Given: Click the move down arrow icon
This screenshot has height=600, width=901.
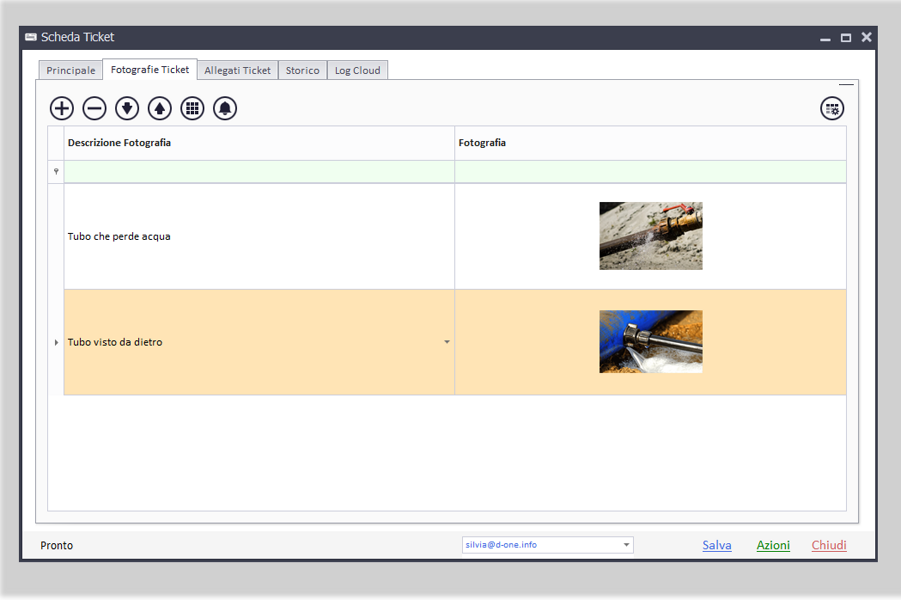Looking at the screenshot, I should point(127,109).
